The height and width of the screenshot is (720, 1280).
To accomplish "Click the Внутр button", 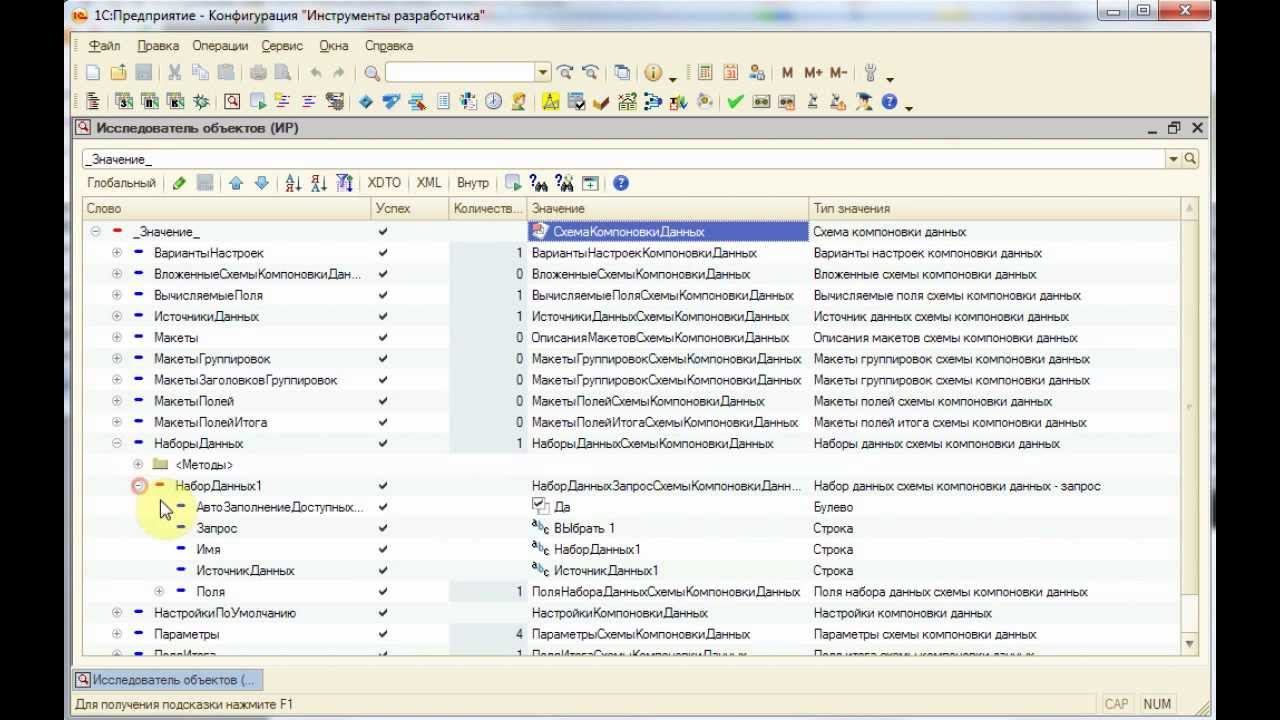I will pyautogui.click(x=473, y=183).
